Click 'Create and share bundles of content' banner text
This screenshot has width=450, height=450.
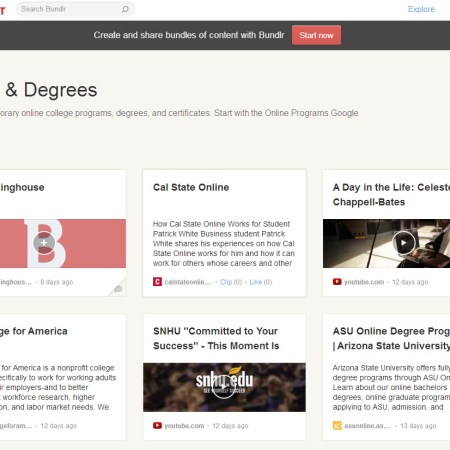point(189,35)
